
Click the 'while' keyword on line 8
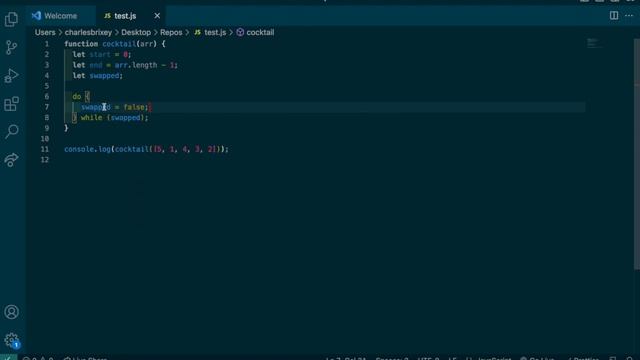[91, 118]
